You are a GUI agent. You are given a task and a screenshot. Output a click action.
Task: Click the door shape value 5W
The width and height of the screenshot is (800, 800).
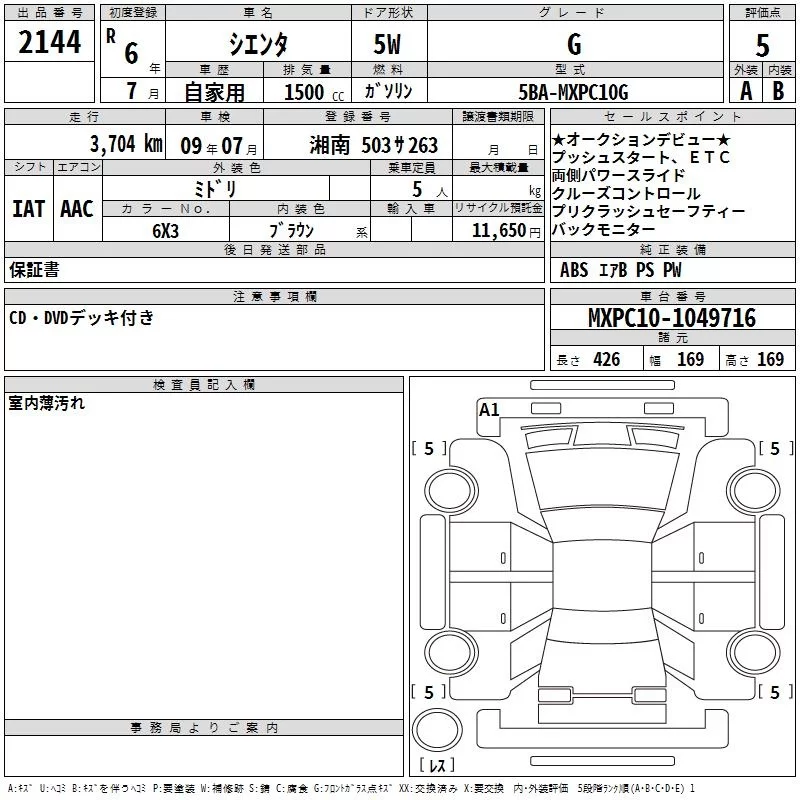387,44
